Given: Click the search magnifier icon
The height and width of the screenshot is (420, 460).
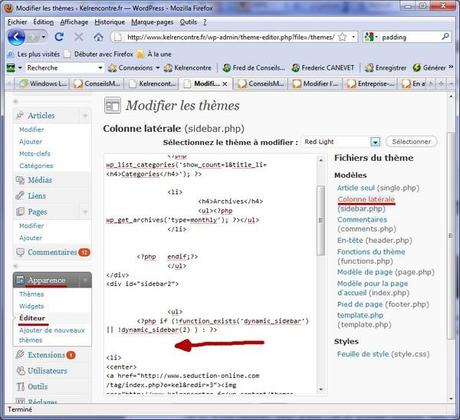Looking at the screenshot, I should pos(445,37).
